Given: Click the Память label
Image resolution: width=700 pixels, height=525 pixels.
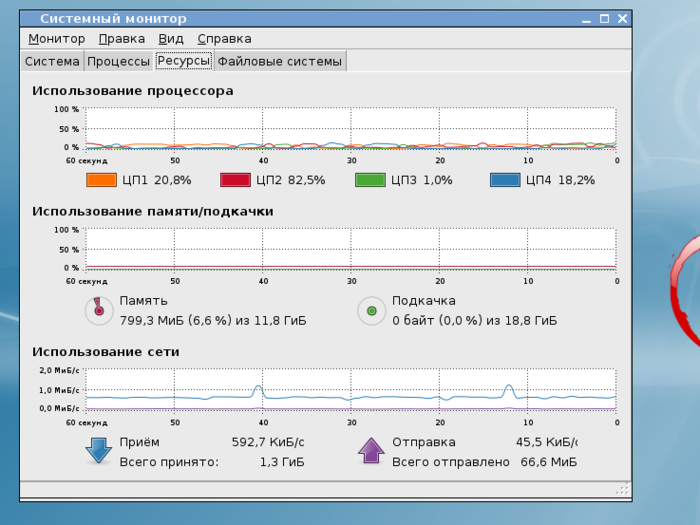Looking at the screenshot, I should tap(143, 301).
